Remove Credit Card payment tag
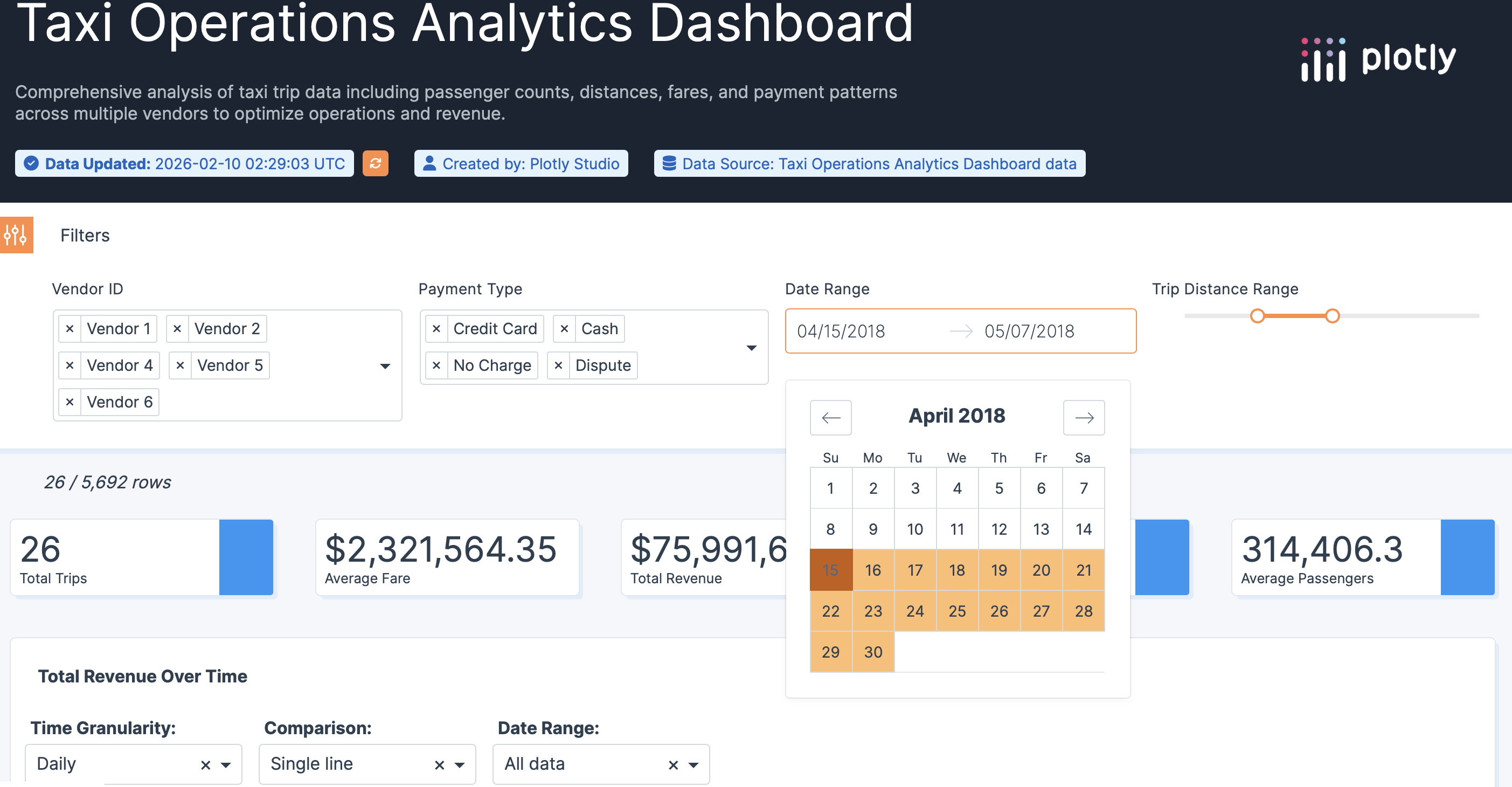The width and height of the screenshot is (1512, 787). [436, 328]
